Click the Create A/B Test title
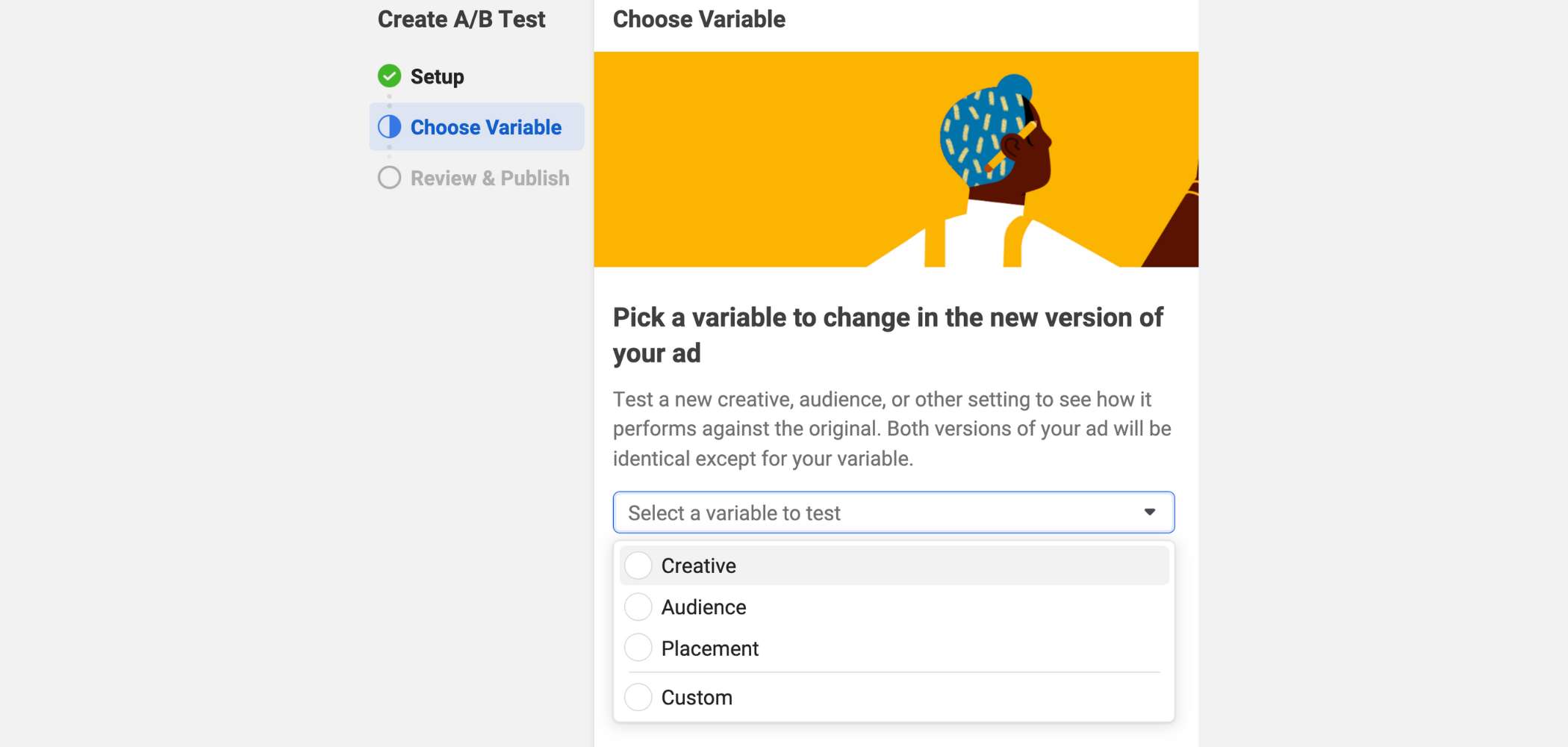Screen dimensions: 1568x747 click(461, 19)
